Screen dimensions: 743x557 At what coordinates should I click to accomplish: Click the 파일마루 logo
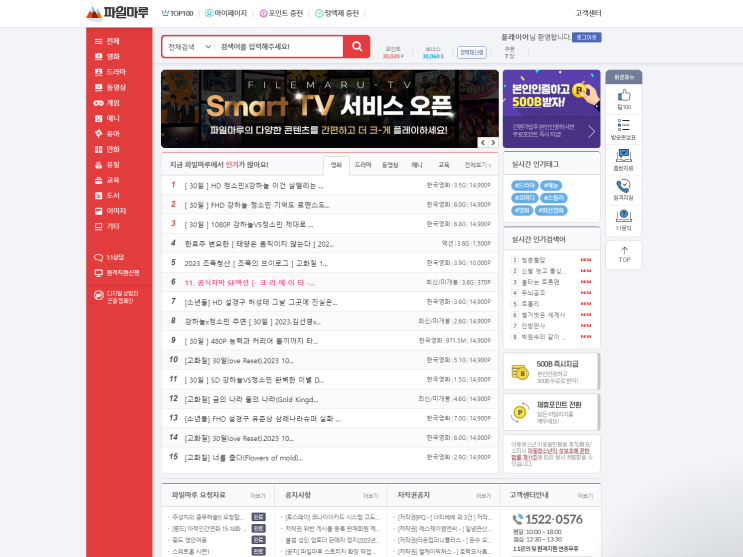click(117, 13)
